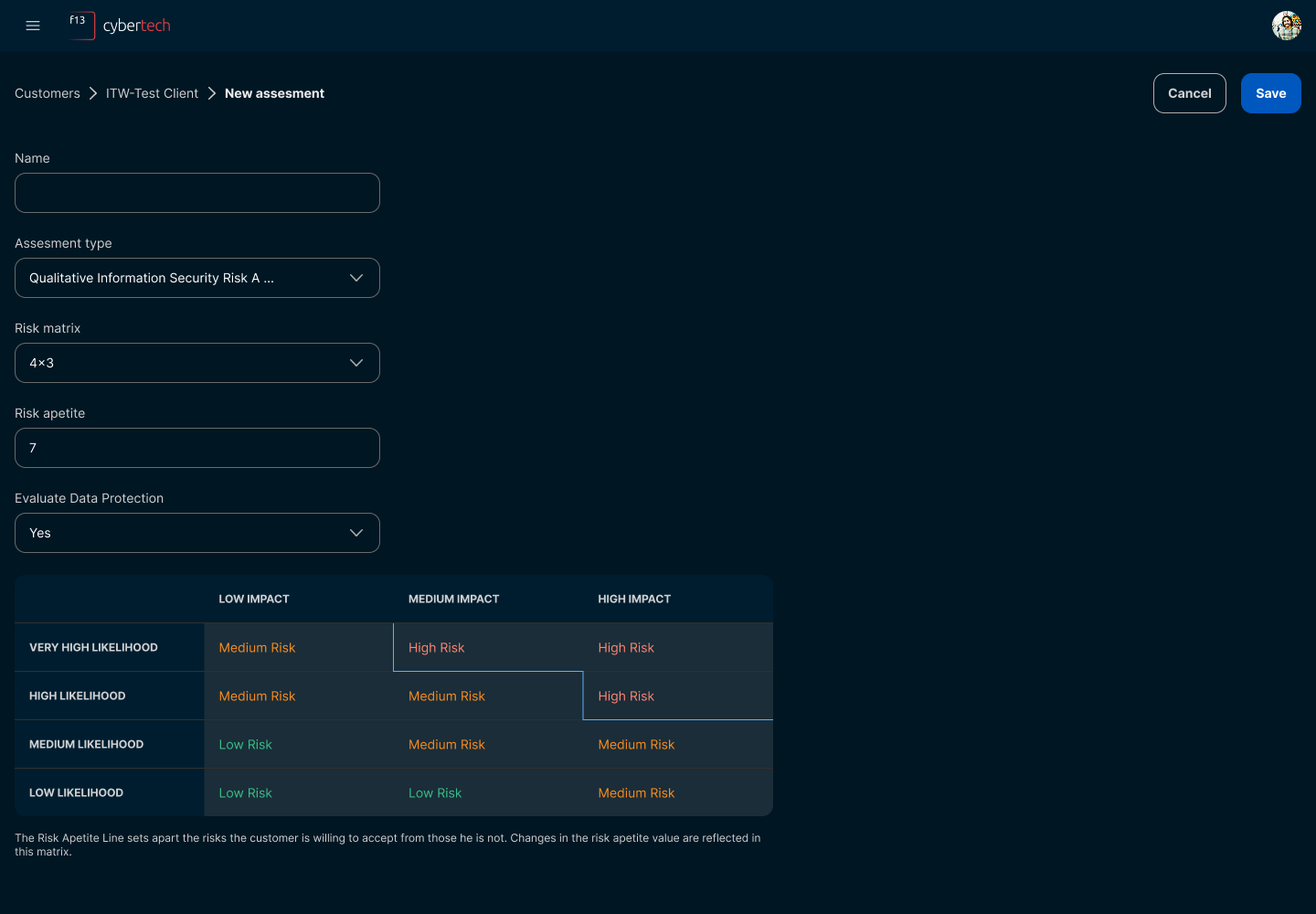Screen dimensions: 1316x914
Task: Click the F13 cybertech logo
Action: (x=120, y=26)
